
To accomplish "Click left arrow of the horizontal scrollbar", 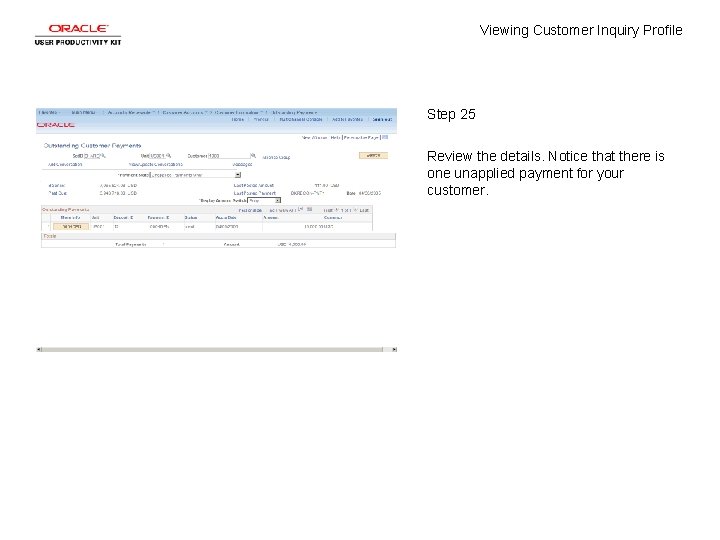I will [x=39, y=349].
